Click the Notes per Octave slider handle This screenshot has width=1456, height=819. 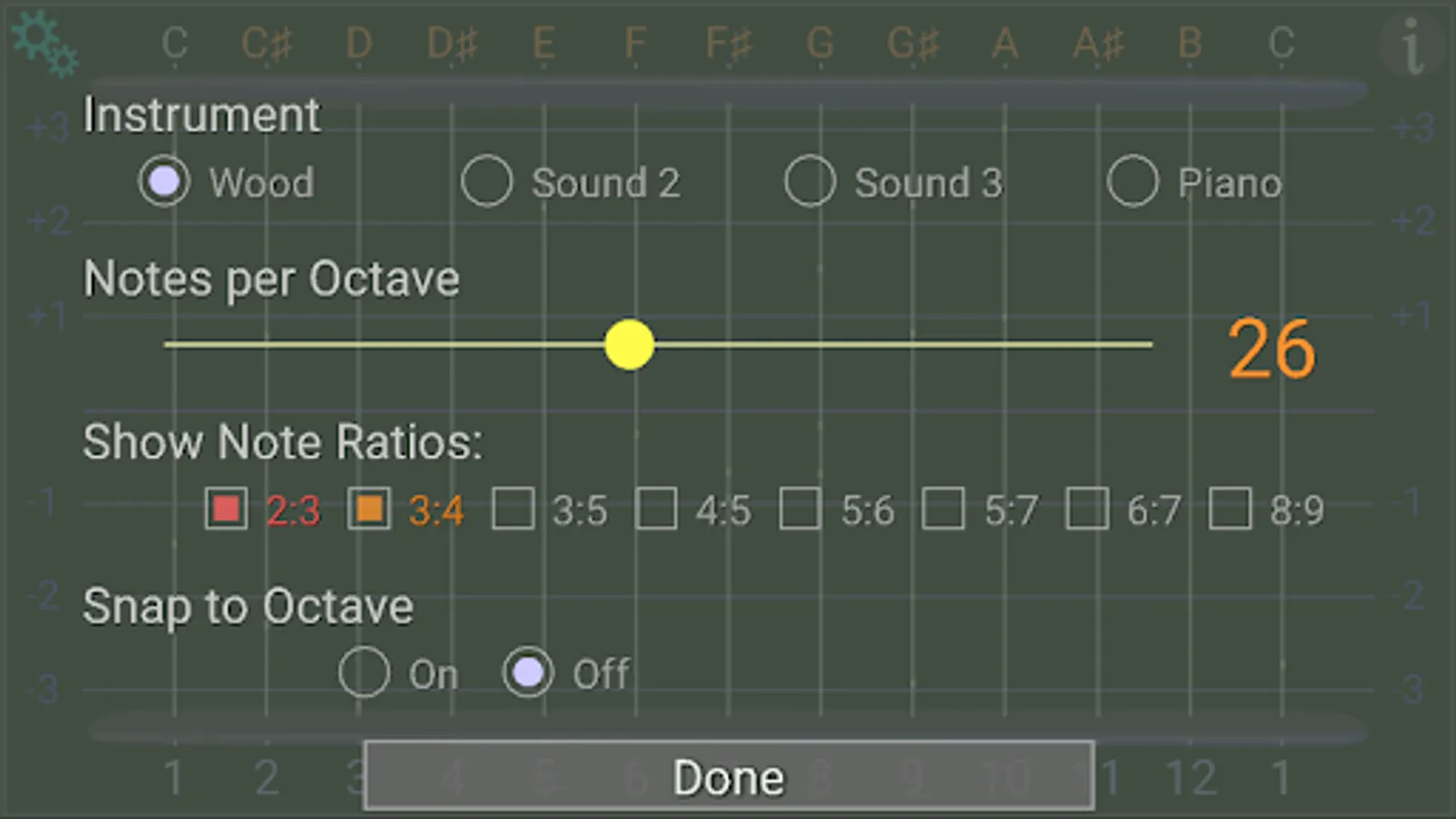click(630, 345)
